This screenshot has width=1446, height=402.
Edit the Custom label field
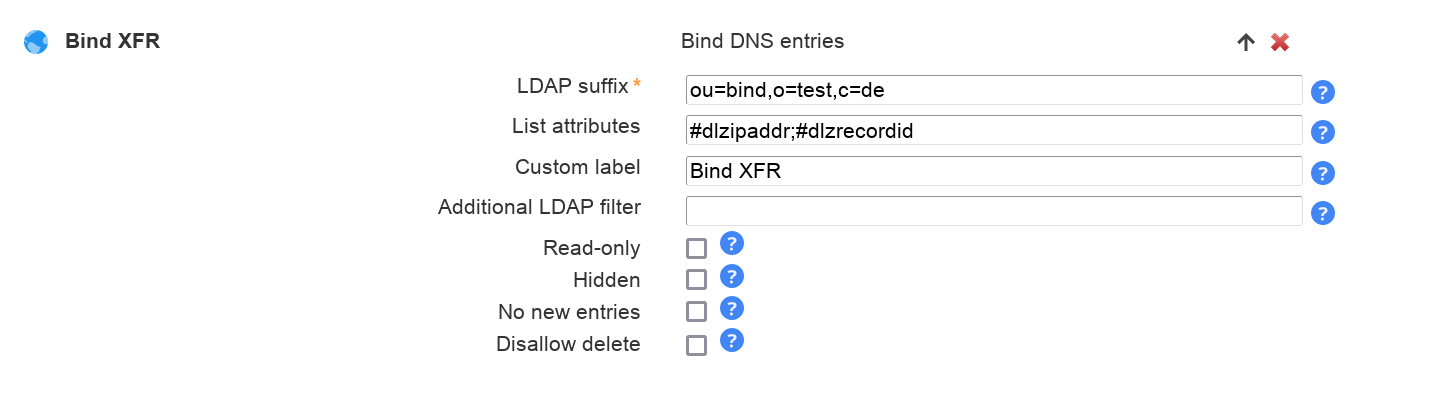(993, 171)
